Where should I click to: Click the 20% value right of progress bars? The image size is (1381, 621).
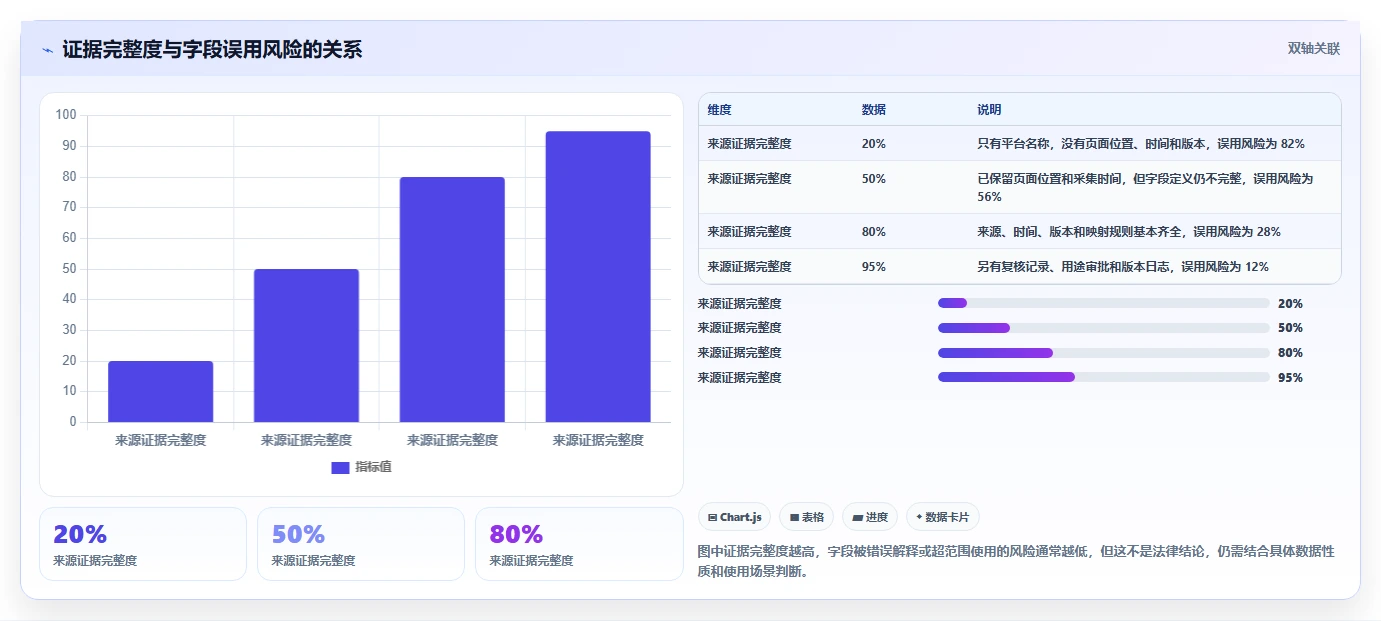coord(1290,304)
